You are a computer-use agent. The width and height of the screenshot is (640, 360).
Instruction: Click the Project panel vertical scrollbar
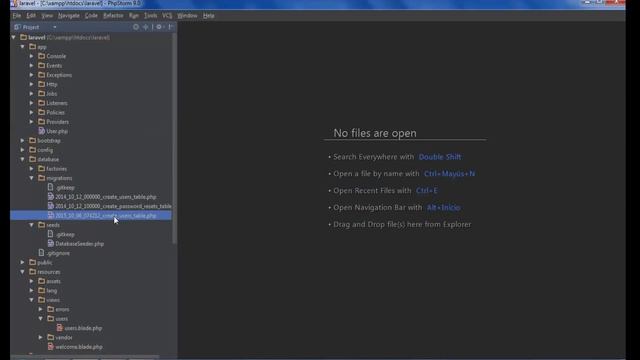coord(175,139)
